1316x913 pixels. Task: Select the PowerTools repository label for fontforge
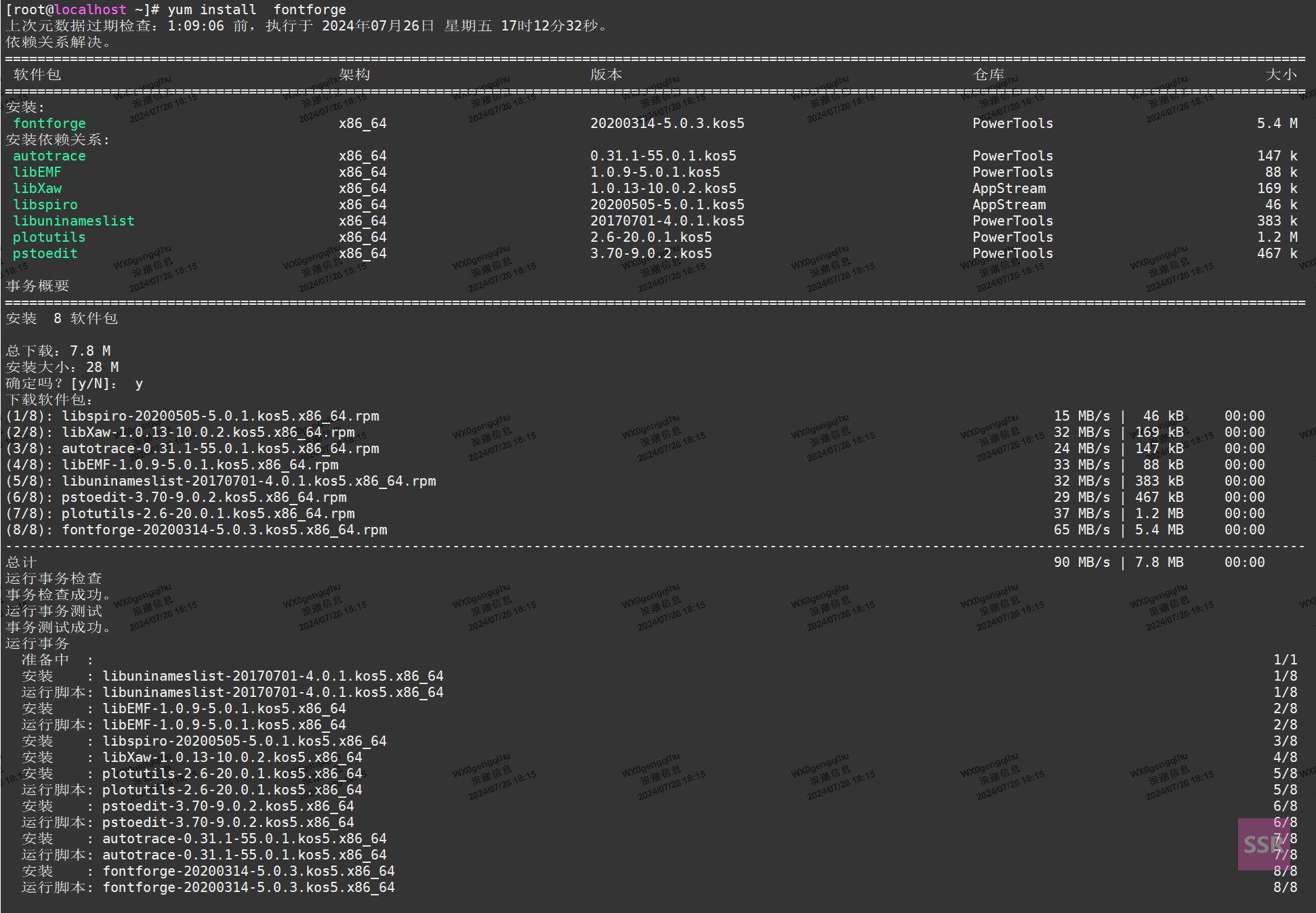(1012, 123)
